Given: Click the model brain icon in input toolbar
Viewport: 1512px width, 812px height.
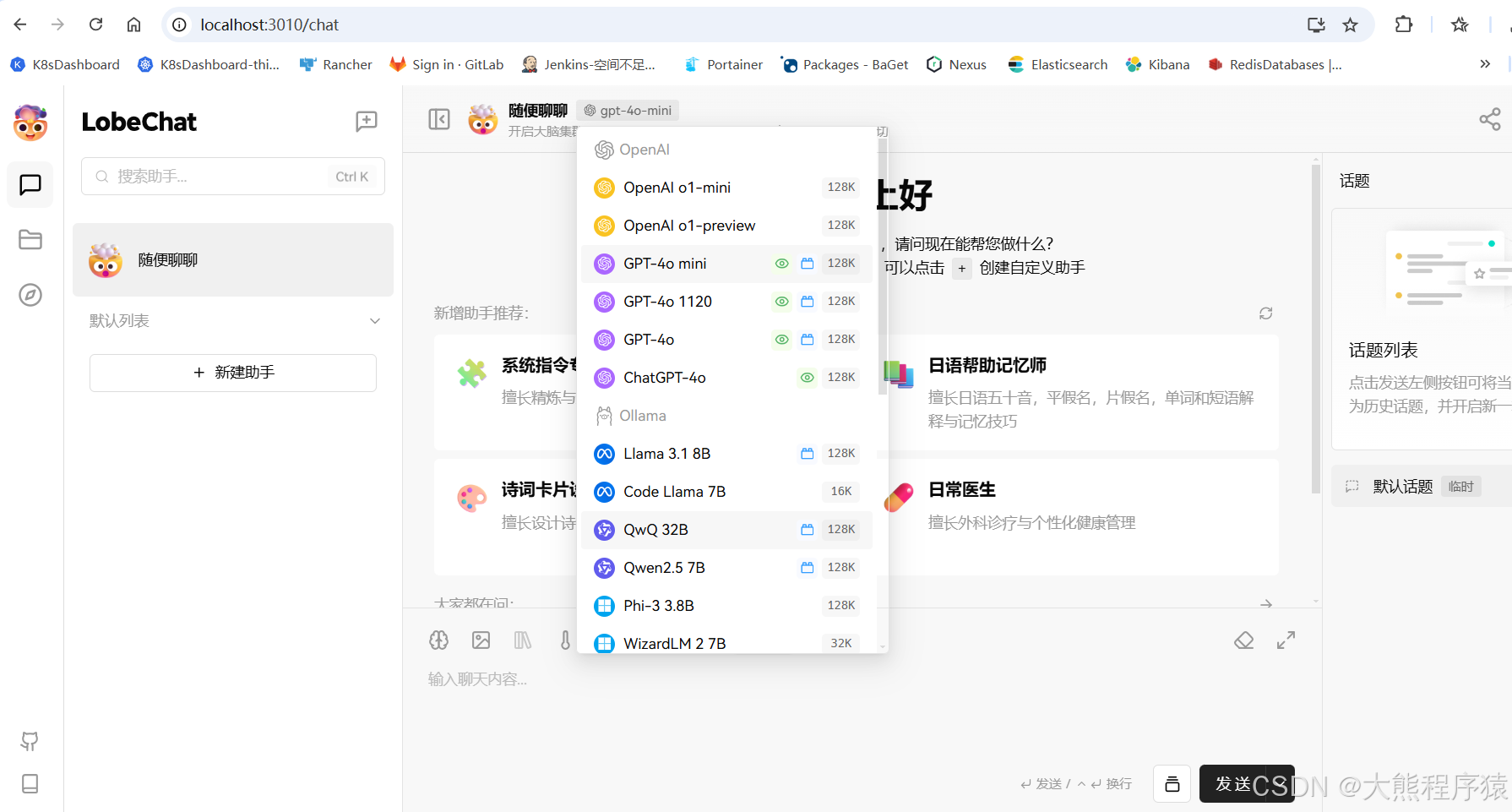Looking at the screenshot, I should coord(438,640).
